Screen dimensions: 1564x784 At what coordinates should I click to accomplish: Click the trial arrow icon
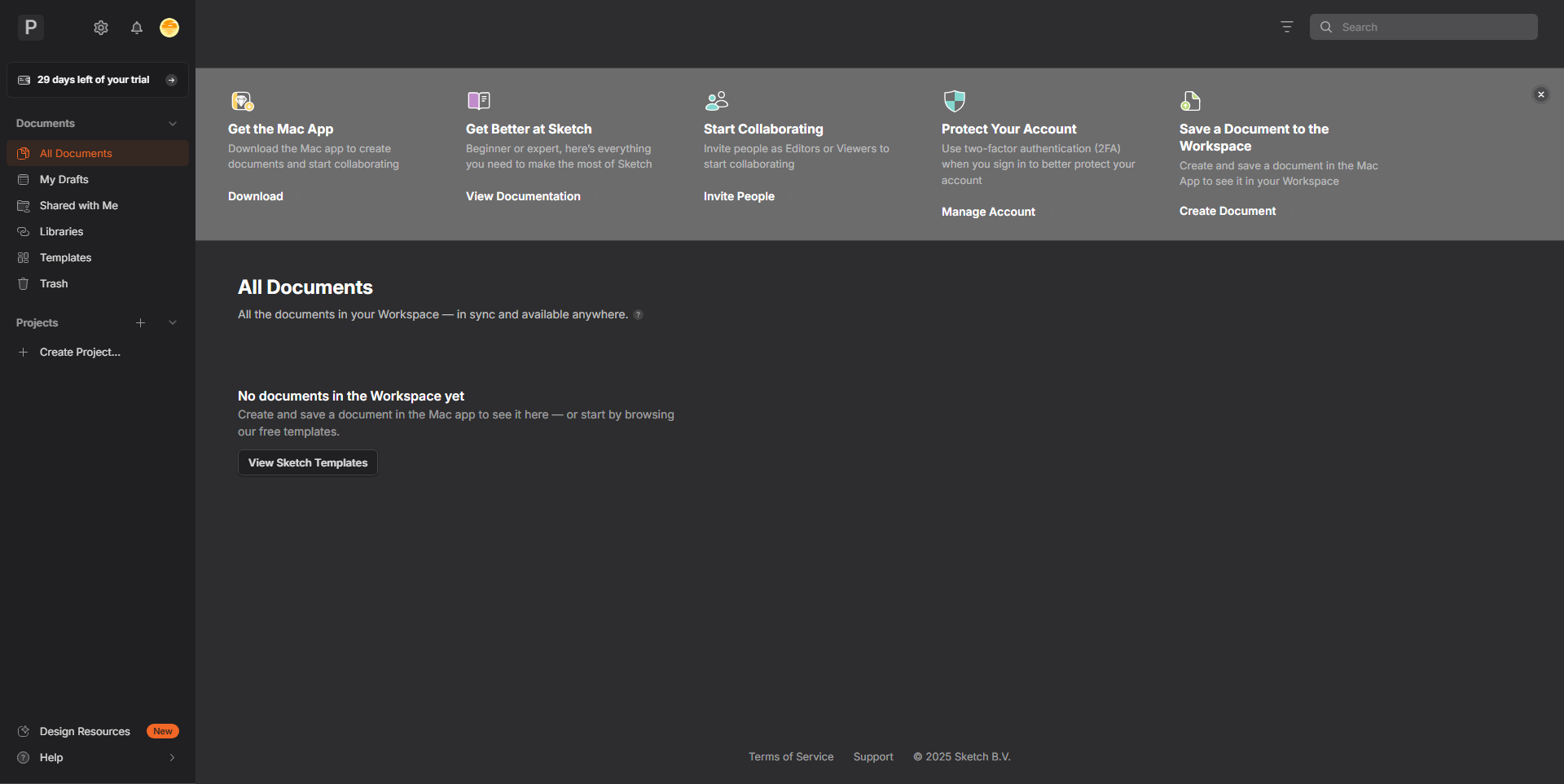click(171, 80)
